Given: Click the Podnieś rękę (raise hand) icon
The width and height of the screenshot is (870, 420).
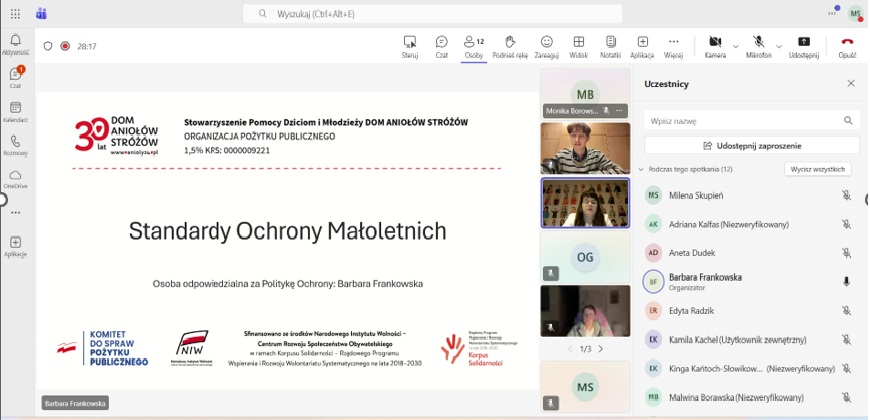Looking at the screenshot, I should [509, 42].
